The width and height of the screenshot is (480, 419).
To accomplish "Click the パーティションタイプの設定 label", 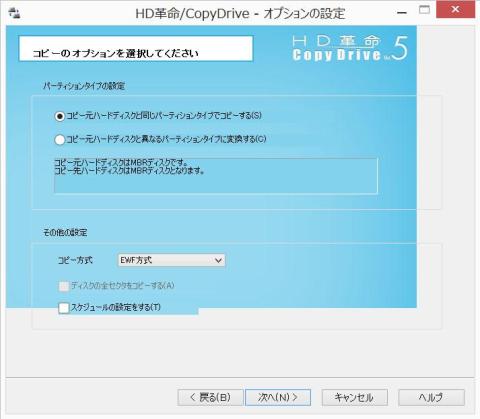I will pos(84,86).
